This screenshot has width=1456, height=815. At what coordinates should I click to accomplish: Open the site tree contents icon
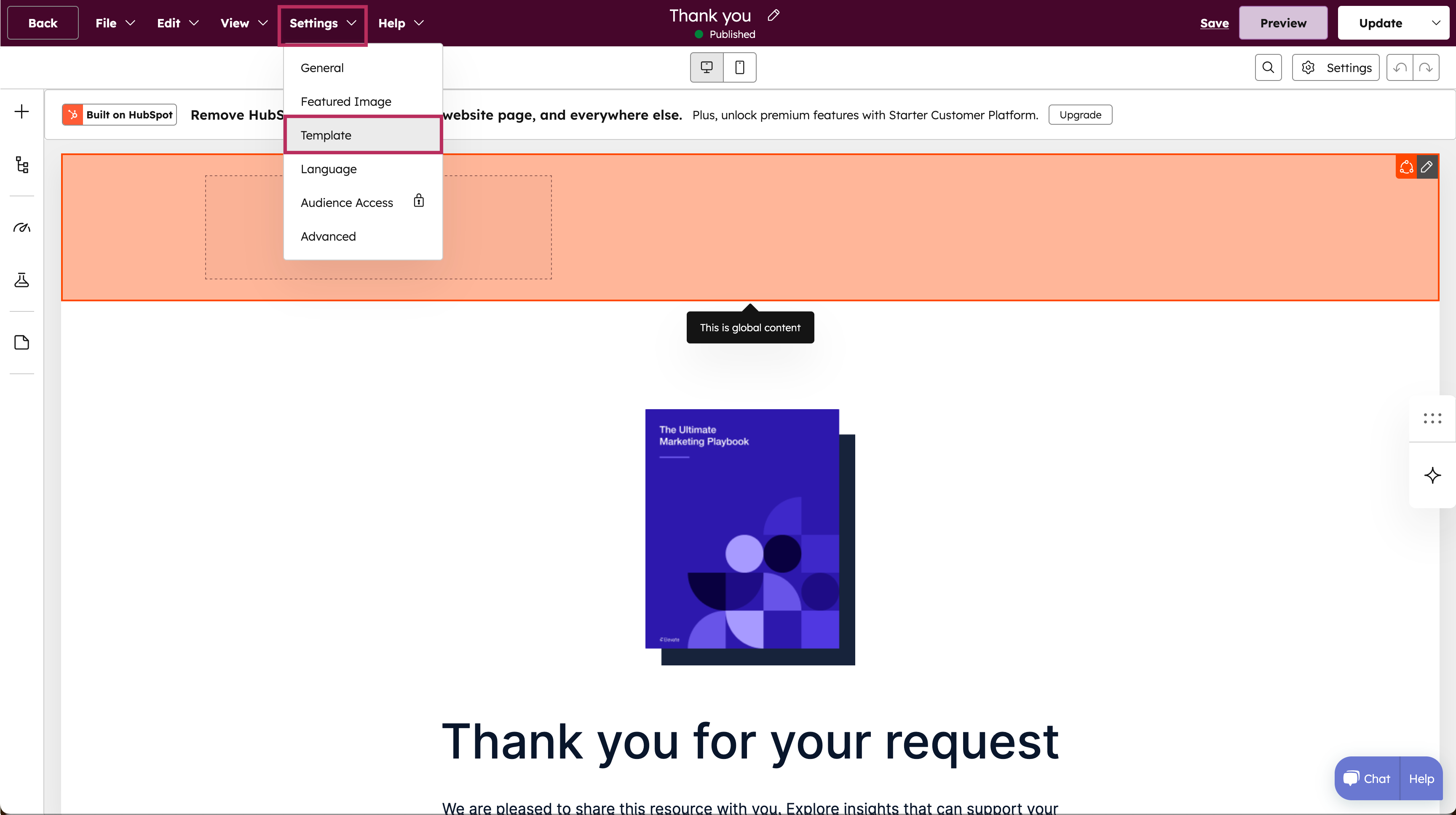[x=21, y=164]
